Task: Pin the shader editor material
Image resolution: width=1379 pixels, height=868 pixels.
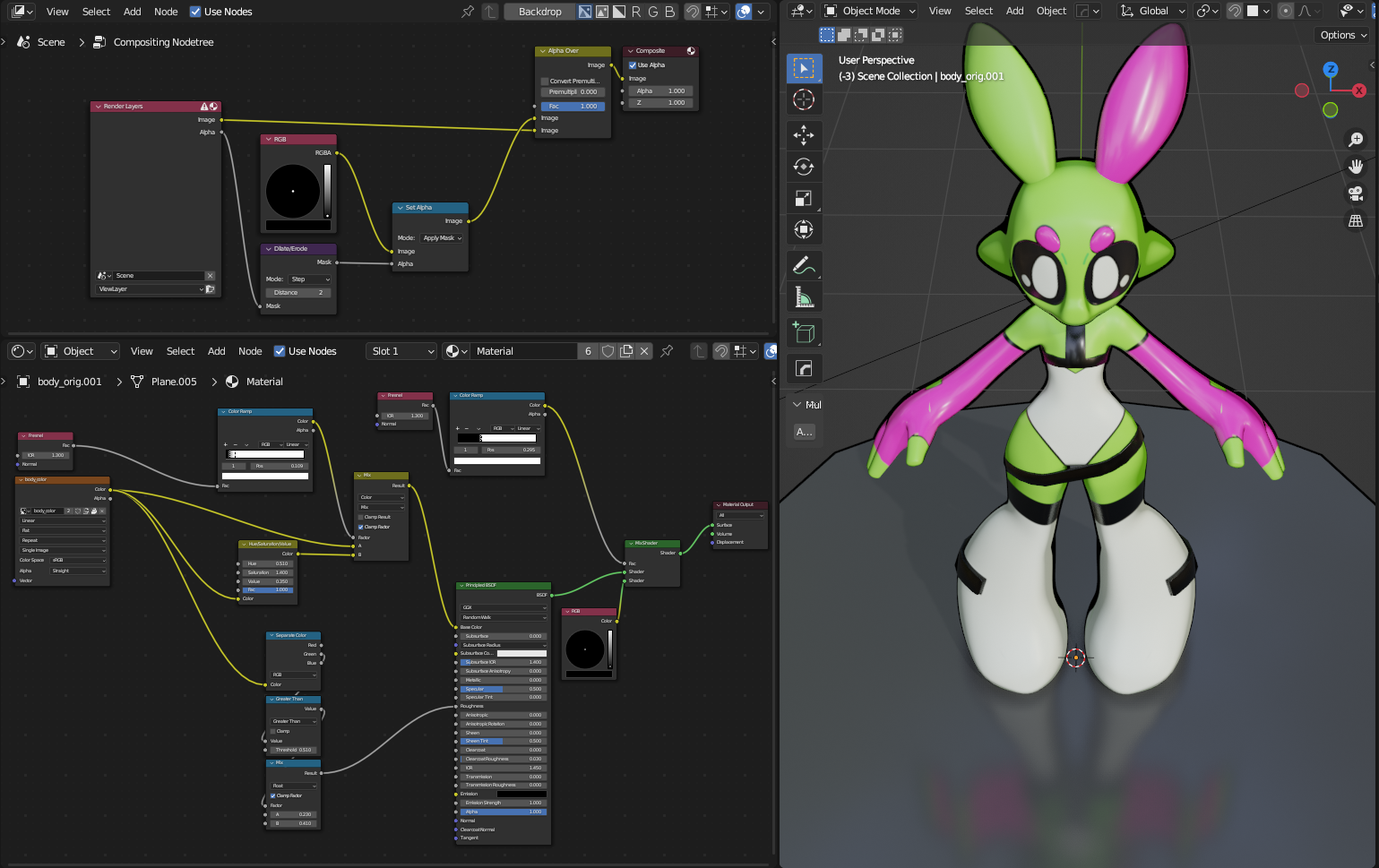Action: pos(667,351)
